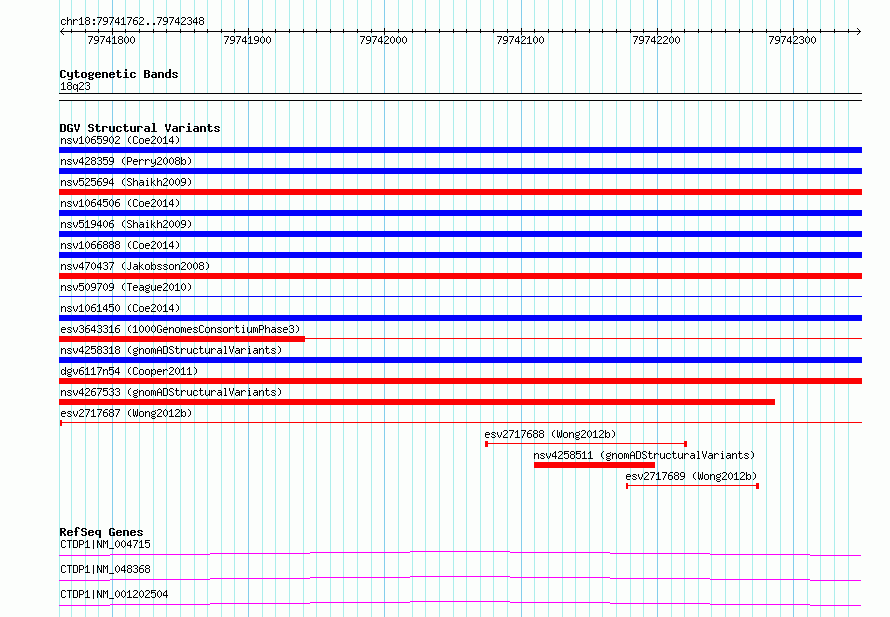This screenshot has width=890, height=617.
Task: Click esv3643316 (1000GenomesConsortiumPhase3) label
Action: 180,329
